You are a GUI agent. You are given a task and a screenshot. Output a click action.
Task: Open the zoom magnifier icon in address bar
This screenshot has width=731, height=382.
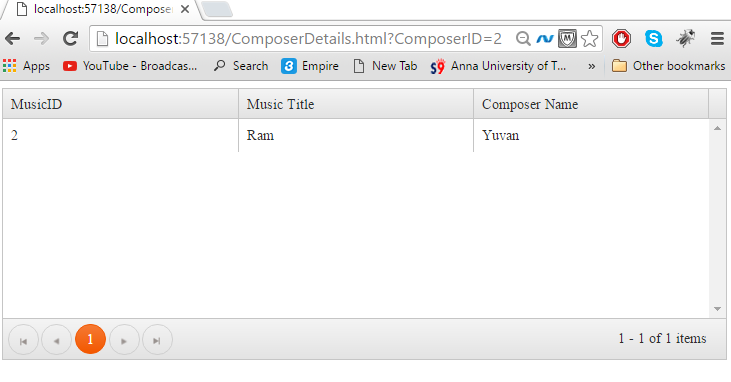tap(523, 39)
